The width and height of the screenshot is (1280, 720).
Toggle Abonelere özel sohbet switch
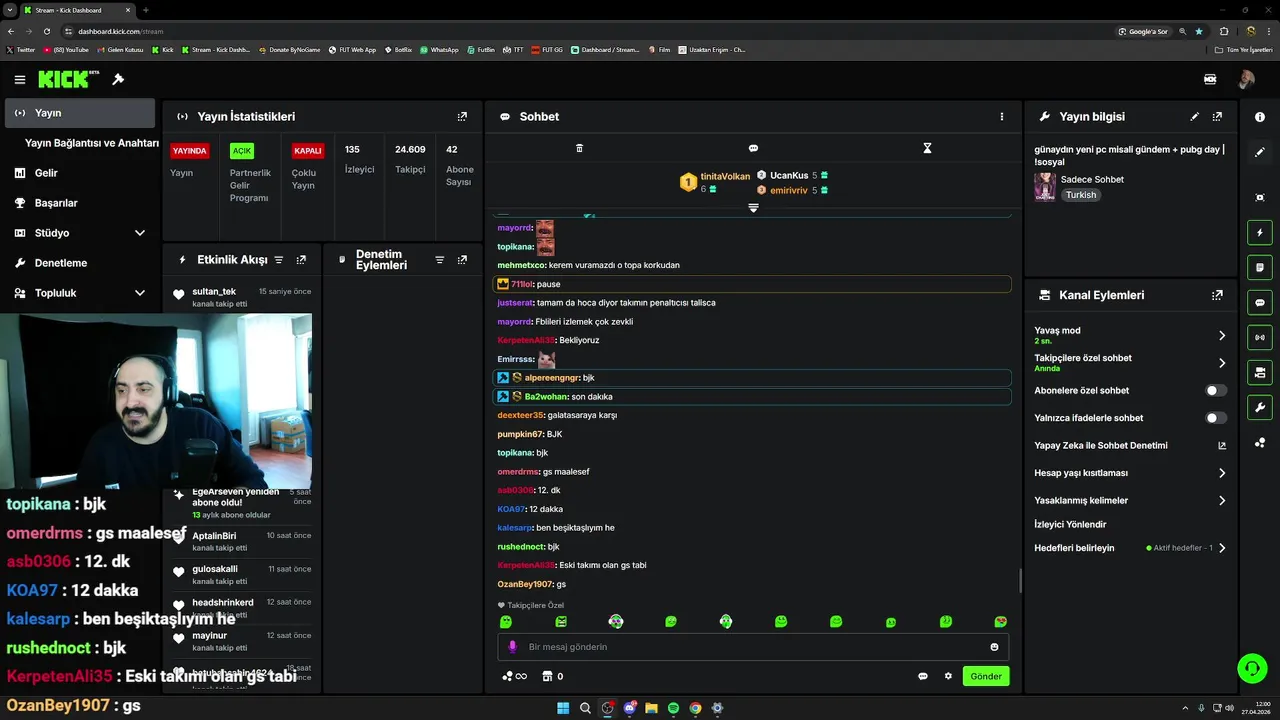tap(1215, 391)
